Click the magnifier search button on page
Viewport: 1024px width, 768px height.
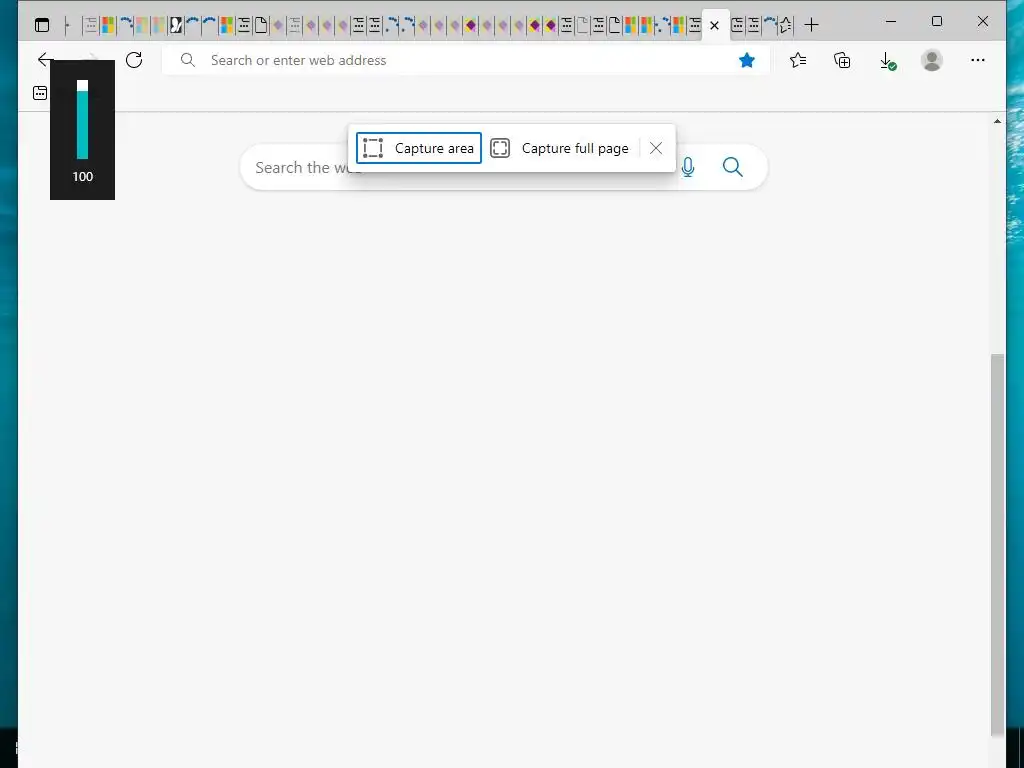point(733,167)
